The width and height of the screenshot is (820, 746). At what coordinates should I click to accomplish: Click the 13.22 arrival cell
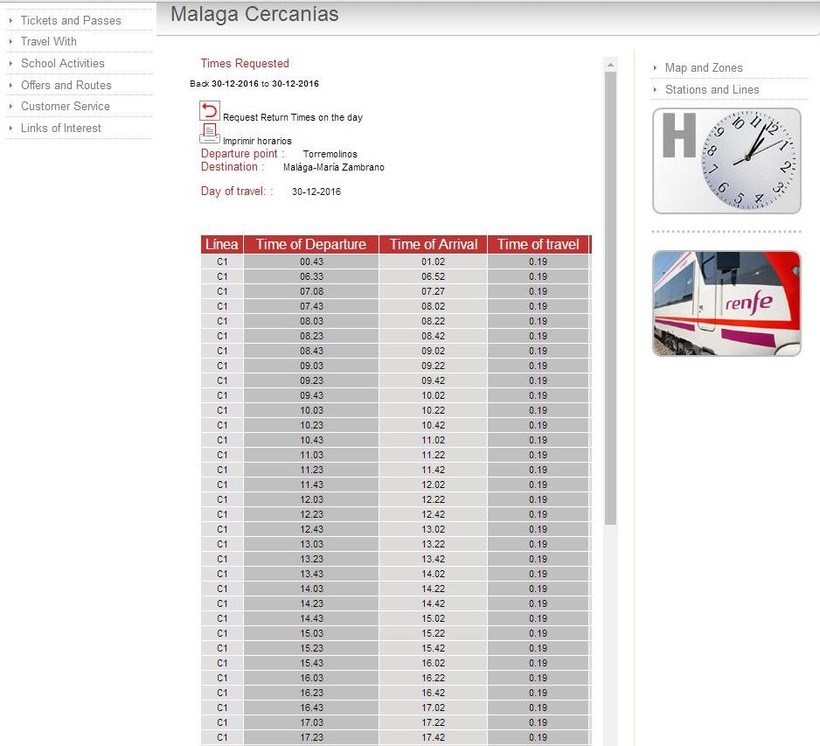[434, 544]
